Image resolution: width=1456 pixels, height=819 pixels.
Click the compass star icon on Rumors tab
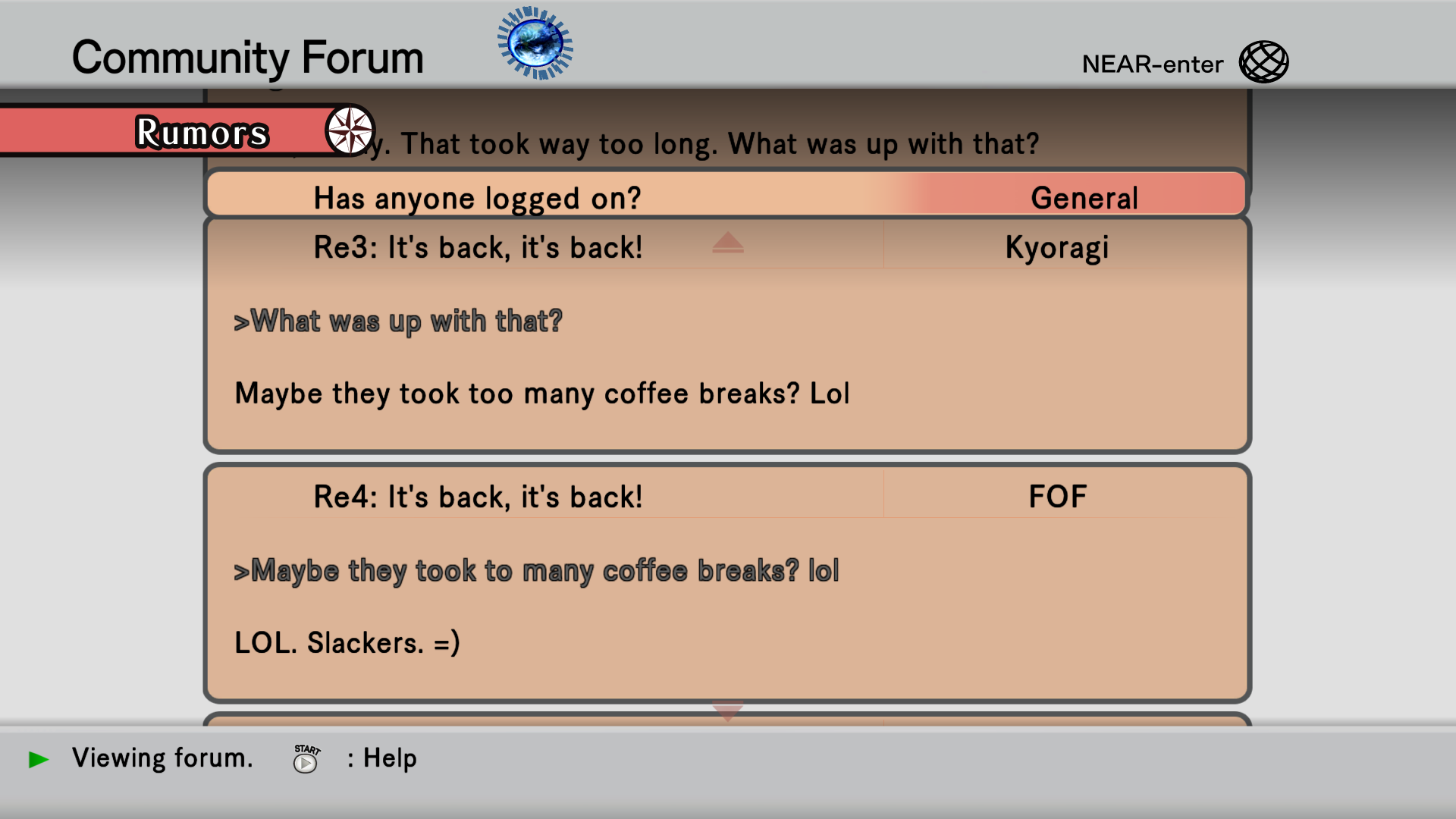pyautogui.click(x=350, y=130)
